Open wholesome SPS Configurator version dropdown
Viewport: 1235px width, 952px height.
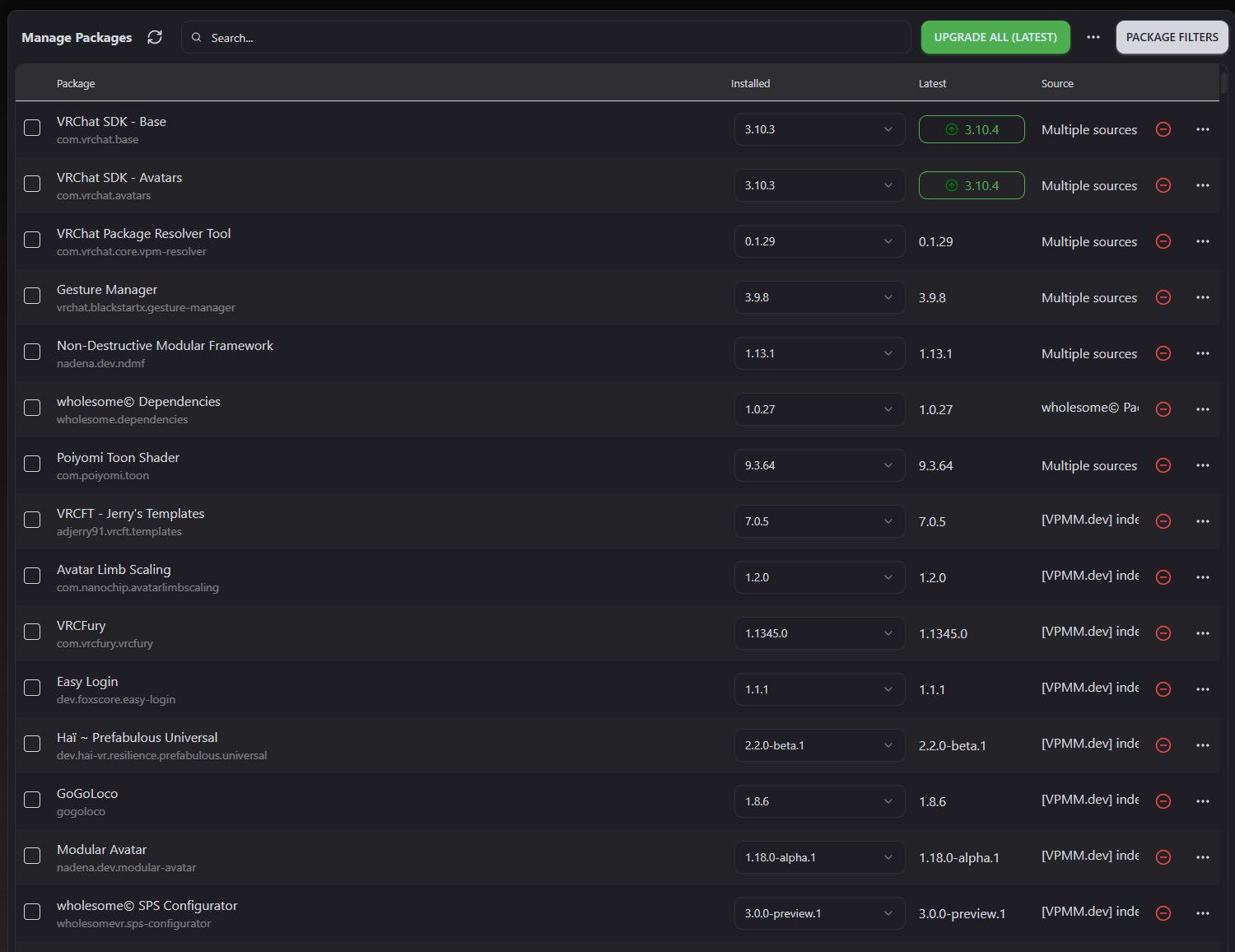[x=819, y=913]
